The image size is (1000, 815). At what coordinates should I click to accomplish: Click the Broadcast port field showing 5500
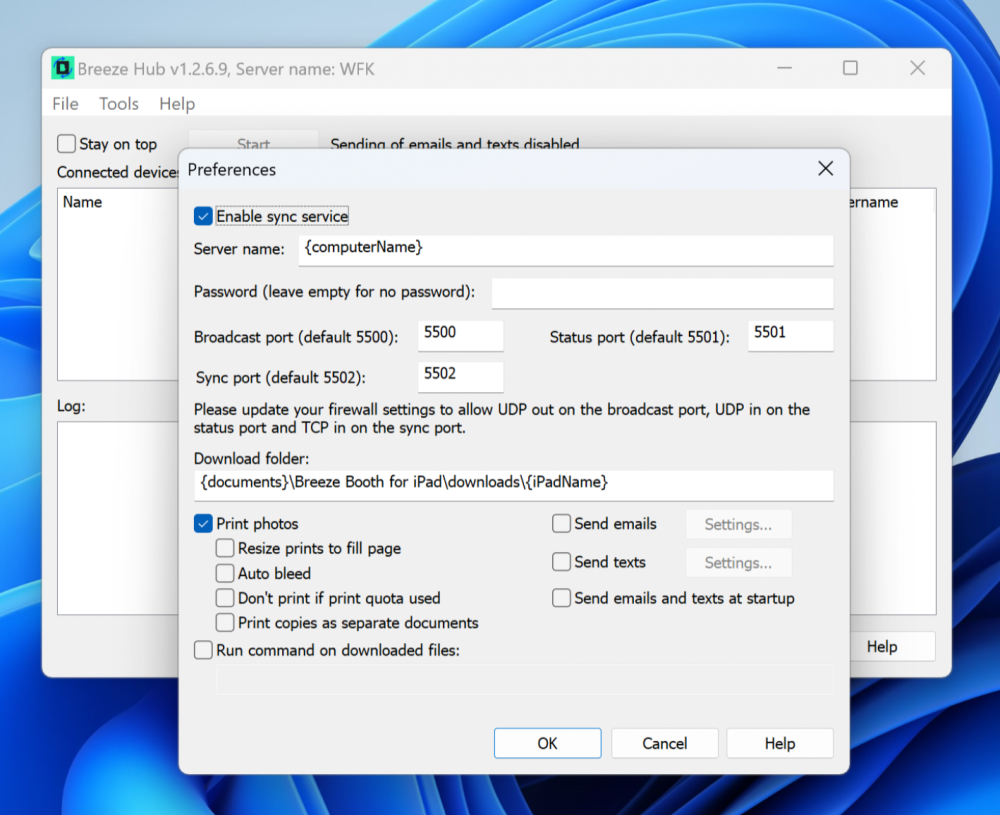[460, 335]
